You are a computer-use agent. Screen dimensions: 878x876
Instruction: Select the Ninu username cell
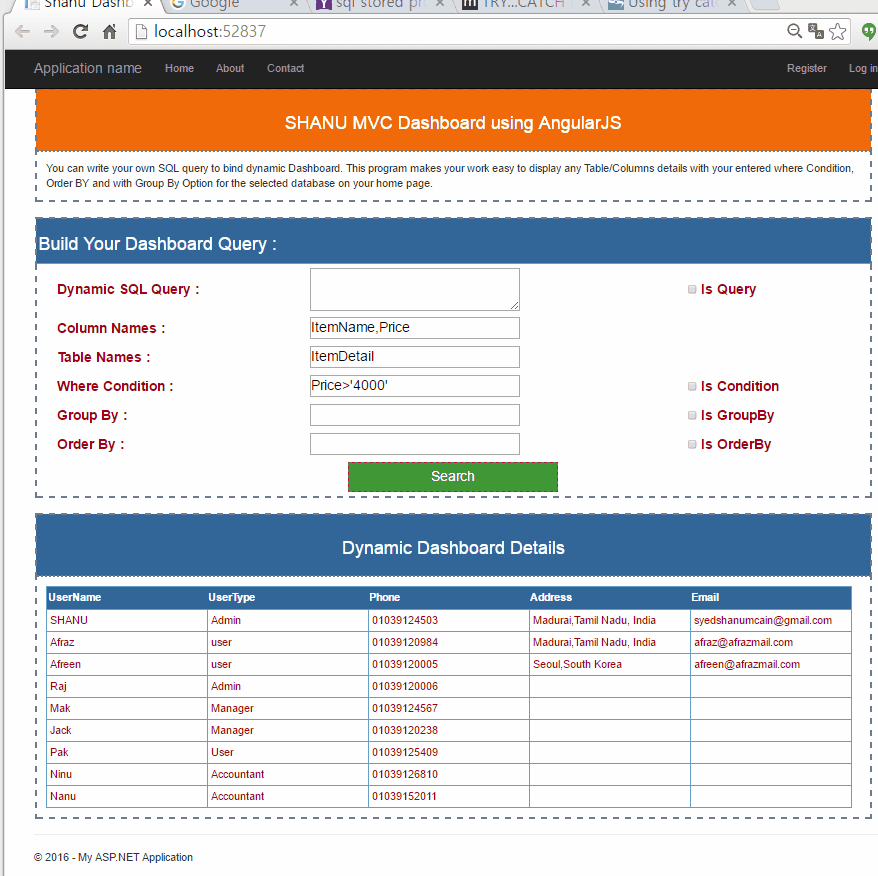pos(127,774)
